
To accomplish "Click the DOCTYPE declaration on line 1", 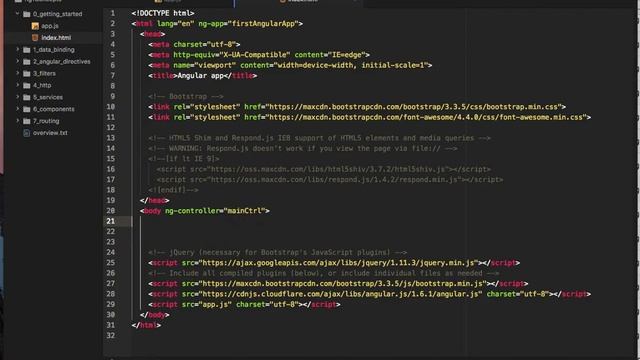I will (163, 13).
